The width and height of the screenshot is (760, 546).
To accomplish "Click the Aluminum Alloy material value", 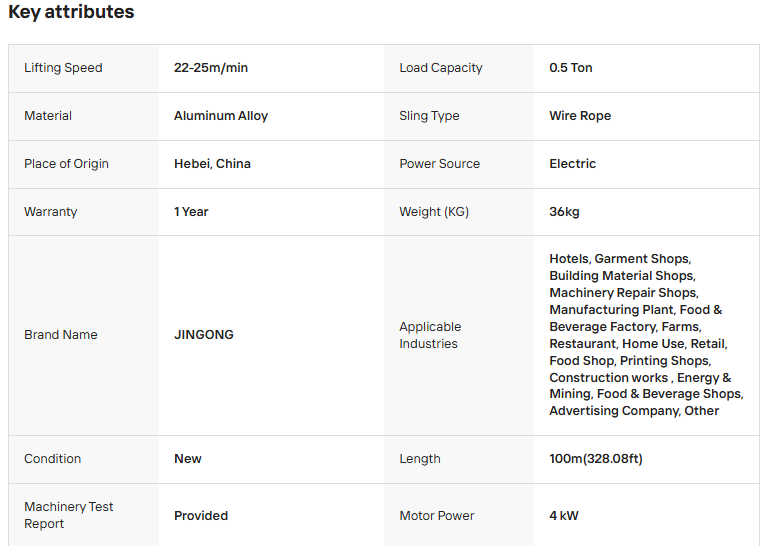I will point(221,116).
